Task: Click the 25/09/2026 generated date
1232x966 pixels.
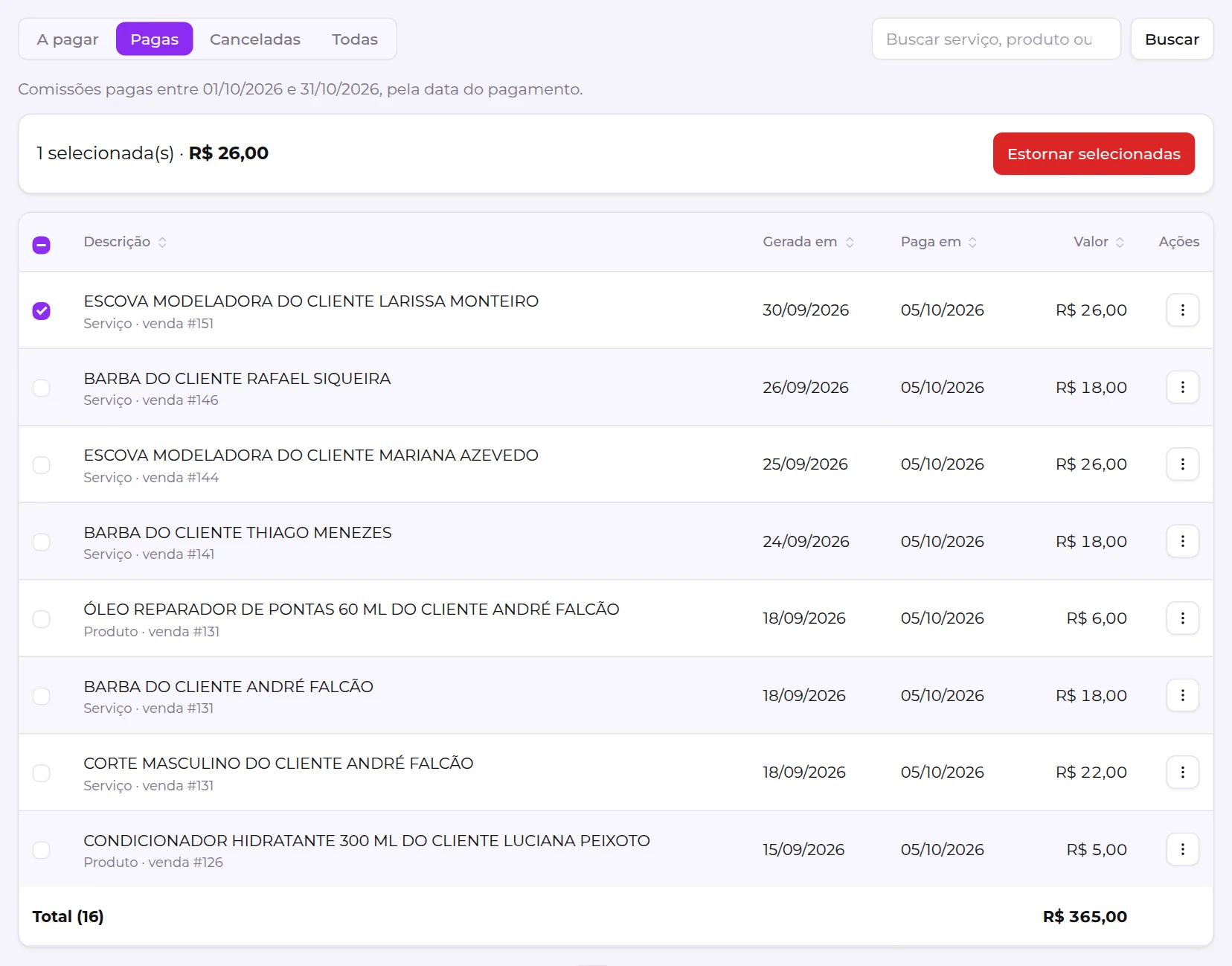Action: point(805,464)
